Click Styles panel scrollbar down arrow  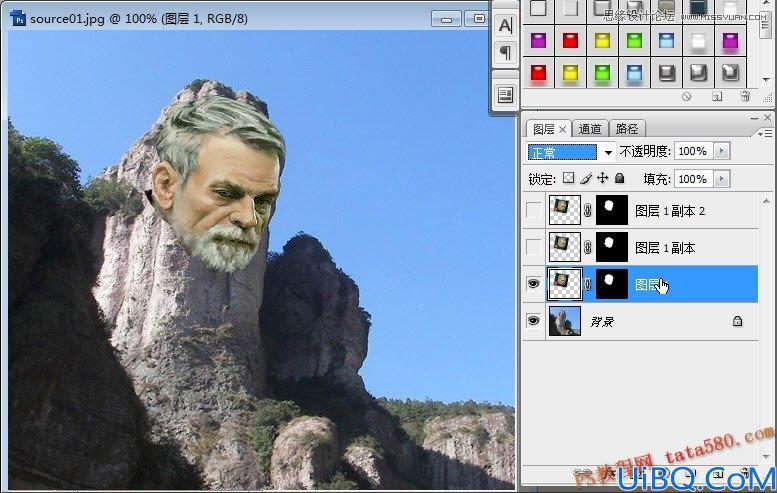point(766,79)
